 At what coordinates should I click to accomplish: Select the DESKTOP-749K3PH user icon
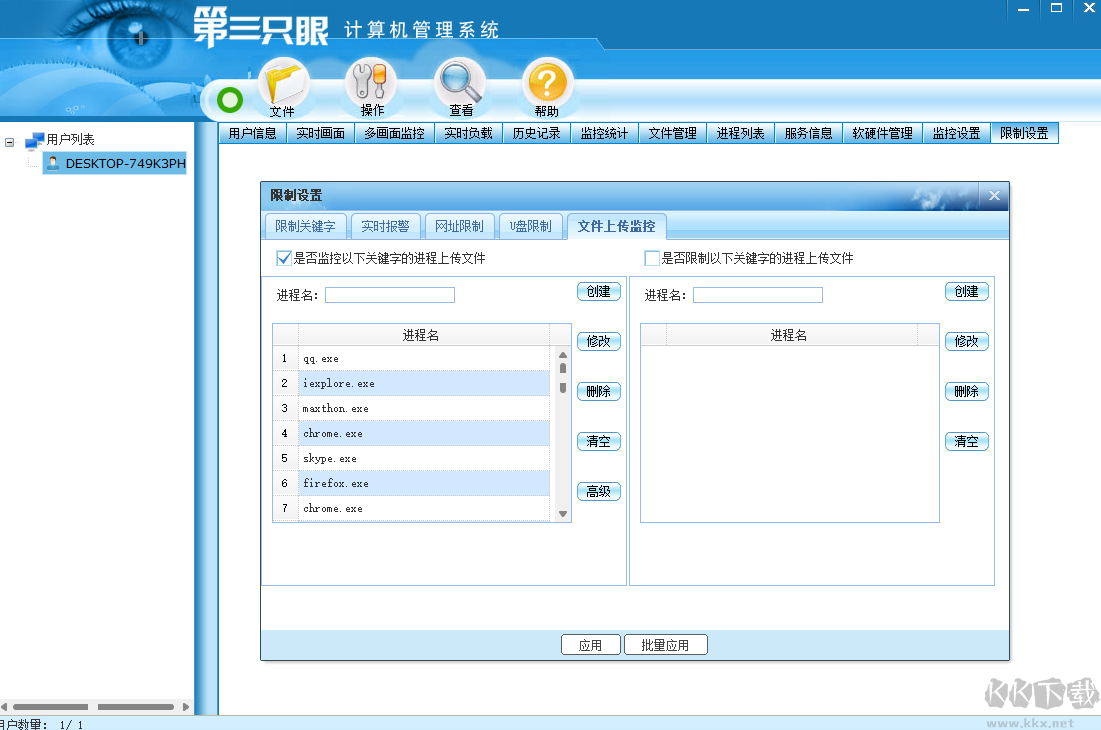click(53, 164)
